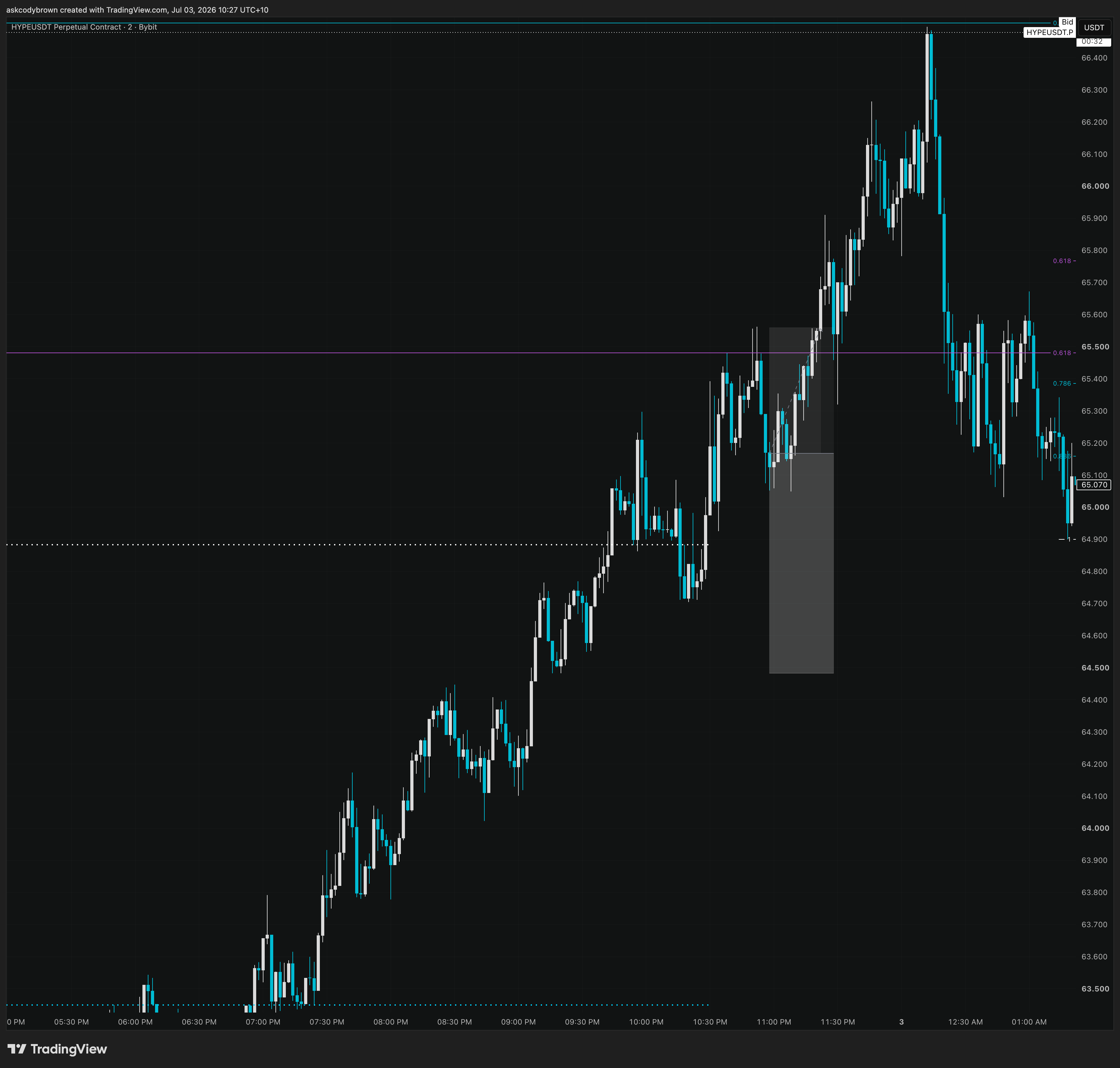The image size is (1120, 1068).
Task: Click the TradingView logo
Action: (x=57, y=1049)
